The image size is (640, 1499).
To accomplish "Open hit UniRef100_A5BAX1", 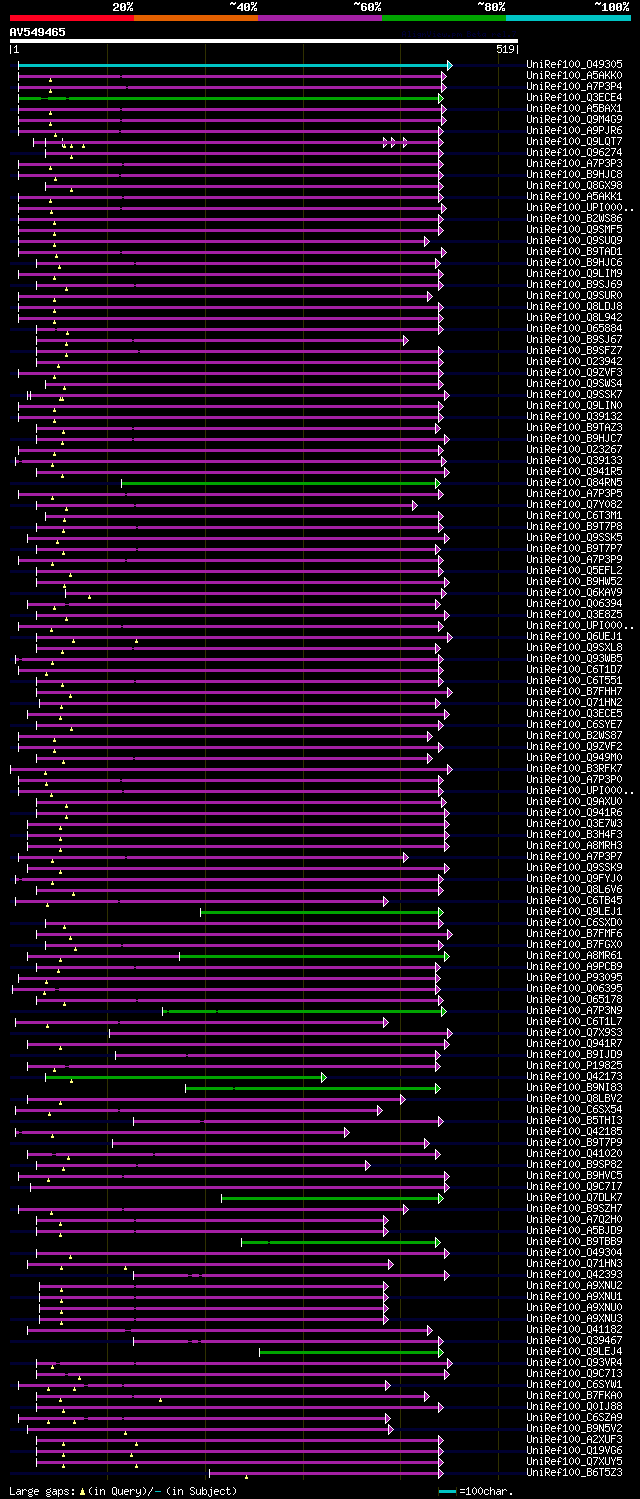I will [573, 109].
